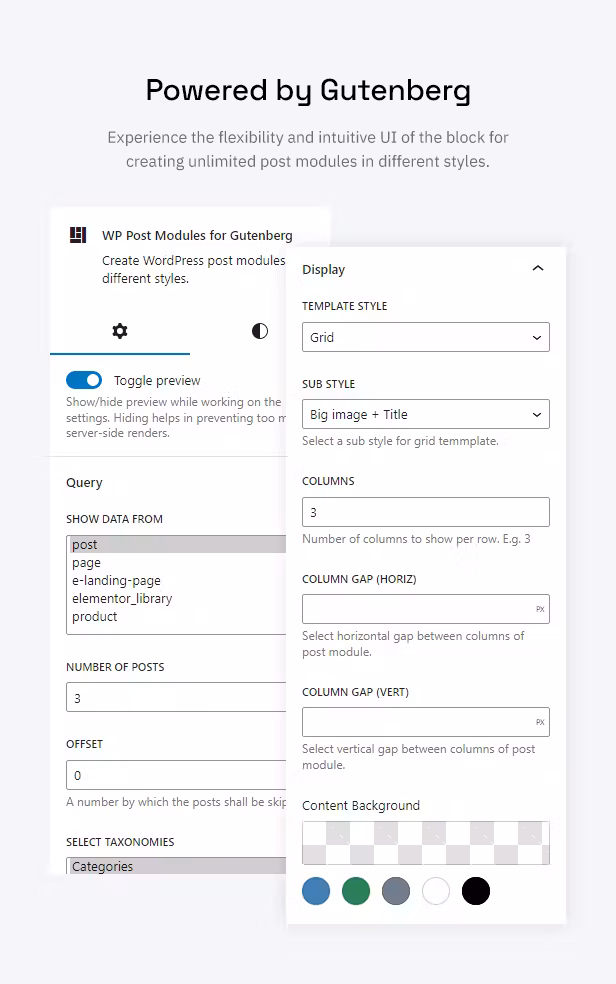The image size is (616, 984).
Task: Click the PX unit of horizontal gap
Action: click(540, 609)
